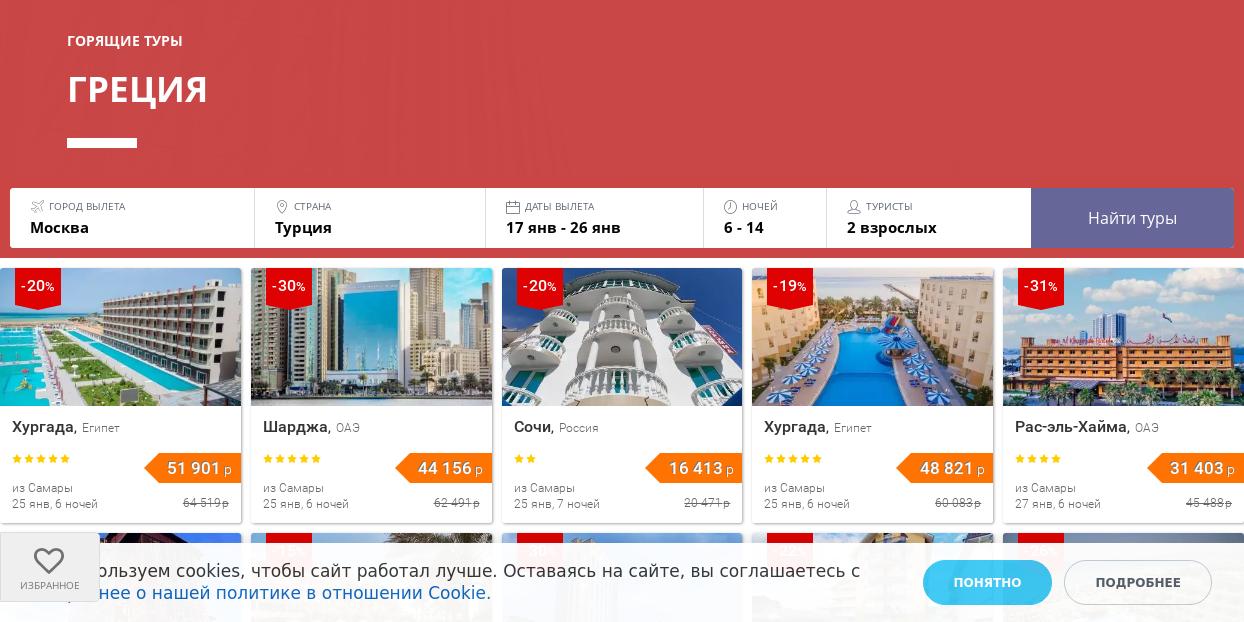Open the departure dates field 17 янв - 26 янв
The image size is (1244, 622).
pos(595,218)
